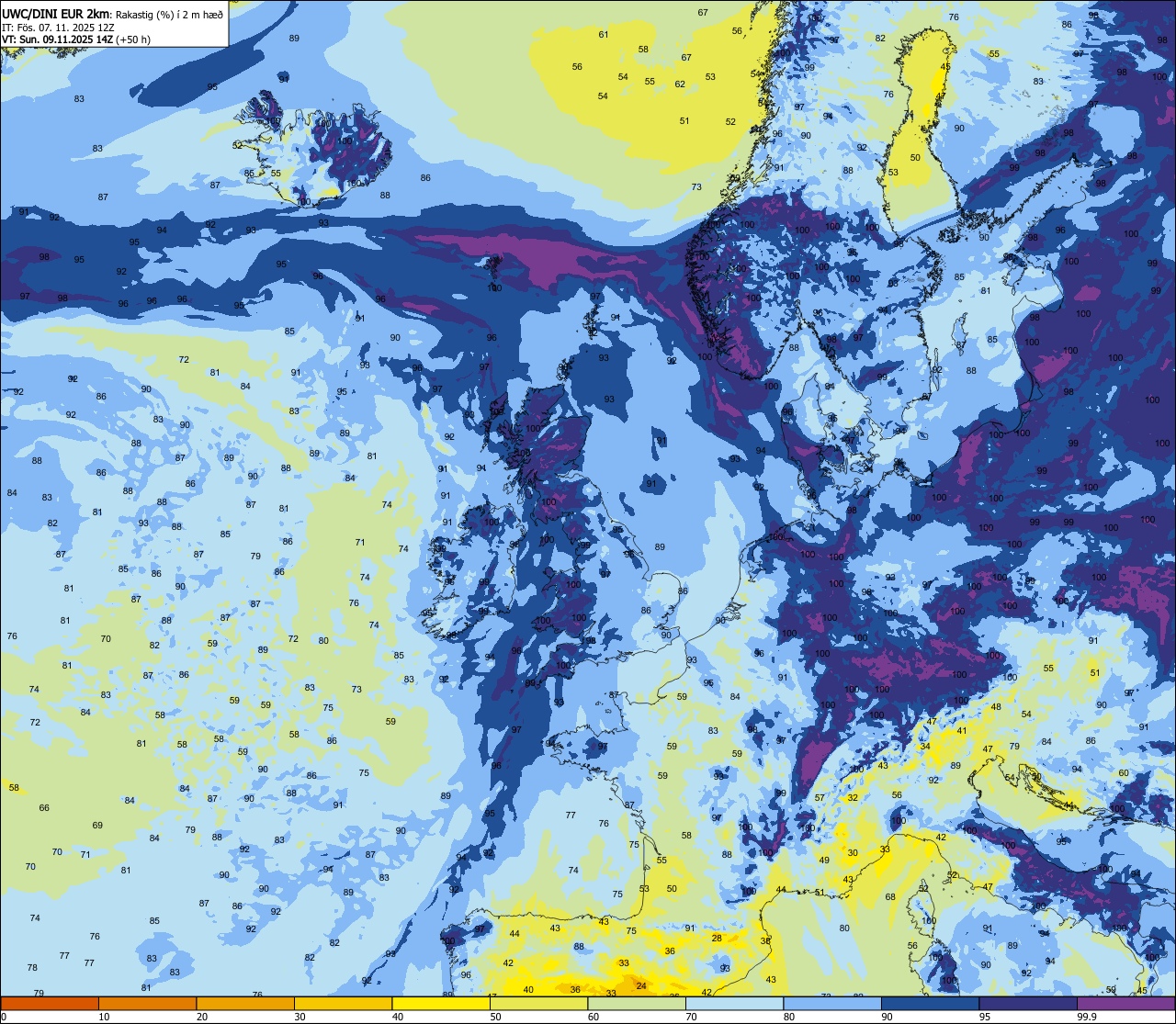Screen dimensions: 1176x1024
Task: Click the 61 value in the Norwegian Sea
Action: click(x=604, y=35)
